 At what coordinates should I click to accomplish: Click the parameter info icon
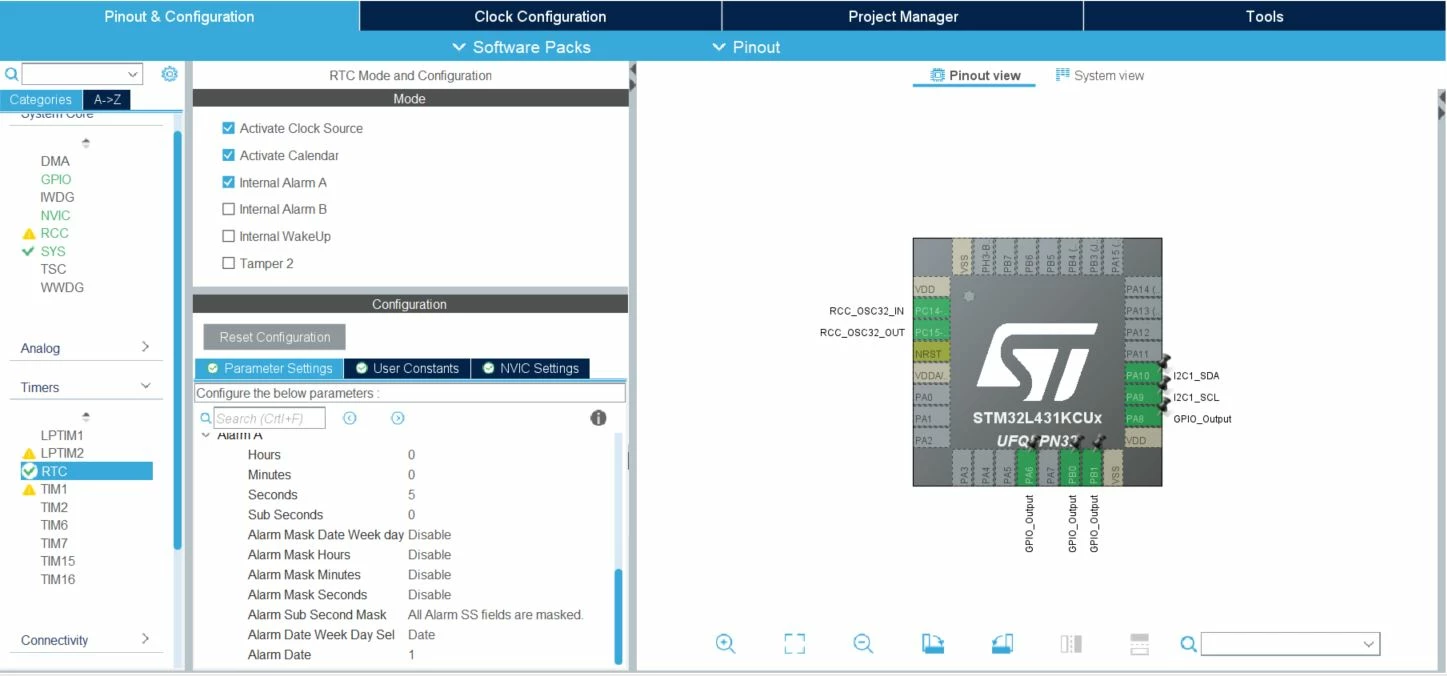click(598, 418)
